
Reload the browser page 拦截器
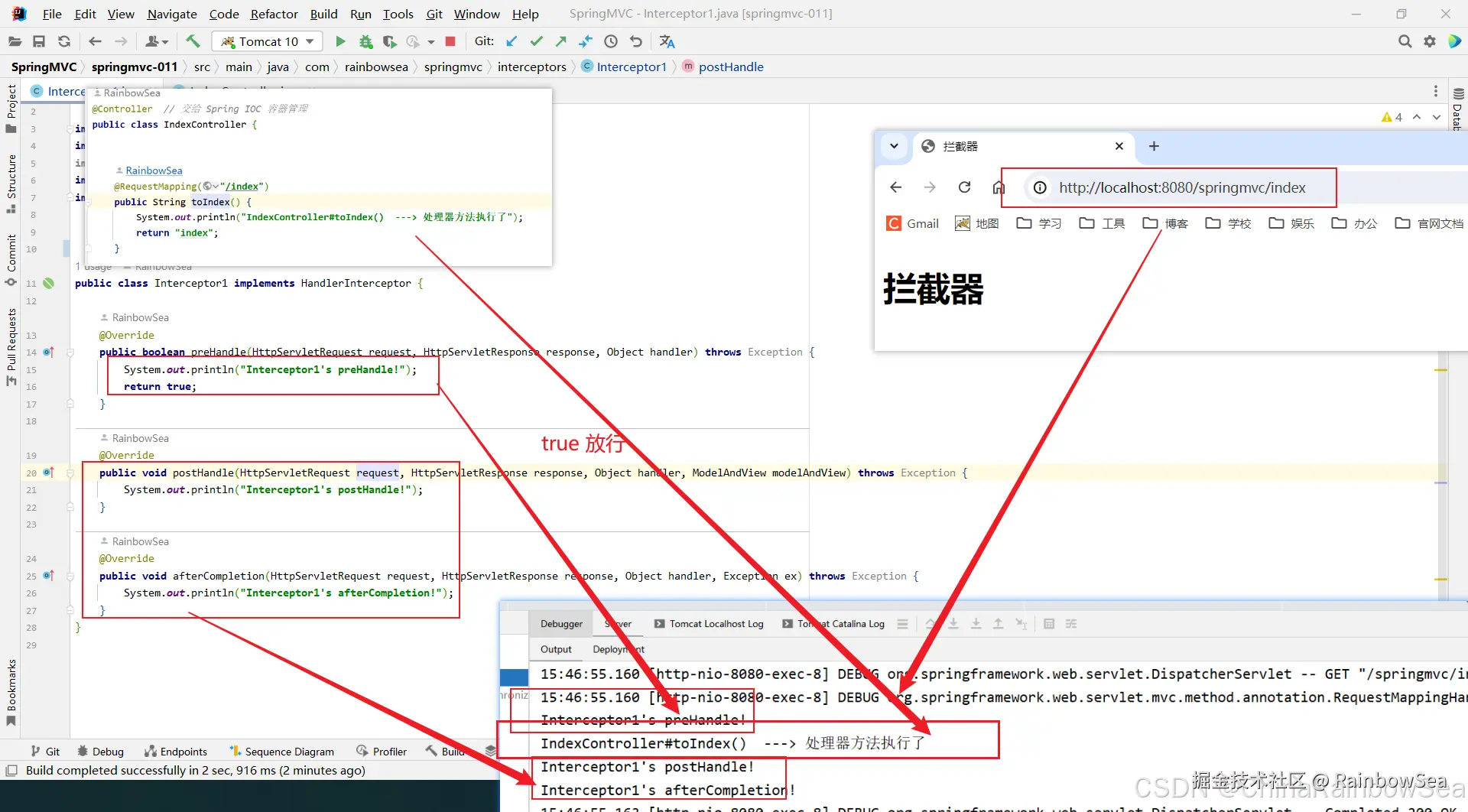[x=964, y=187]
